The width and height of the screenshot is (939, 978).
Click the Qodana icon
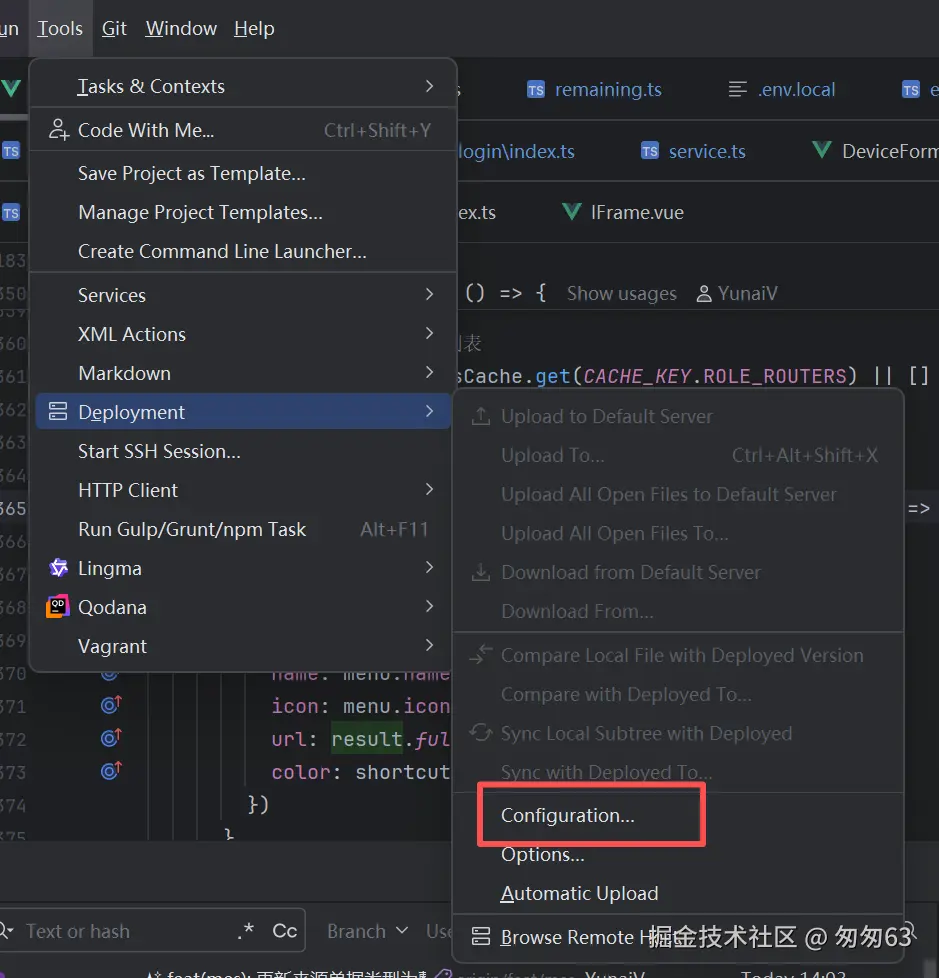coord(58,607)
